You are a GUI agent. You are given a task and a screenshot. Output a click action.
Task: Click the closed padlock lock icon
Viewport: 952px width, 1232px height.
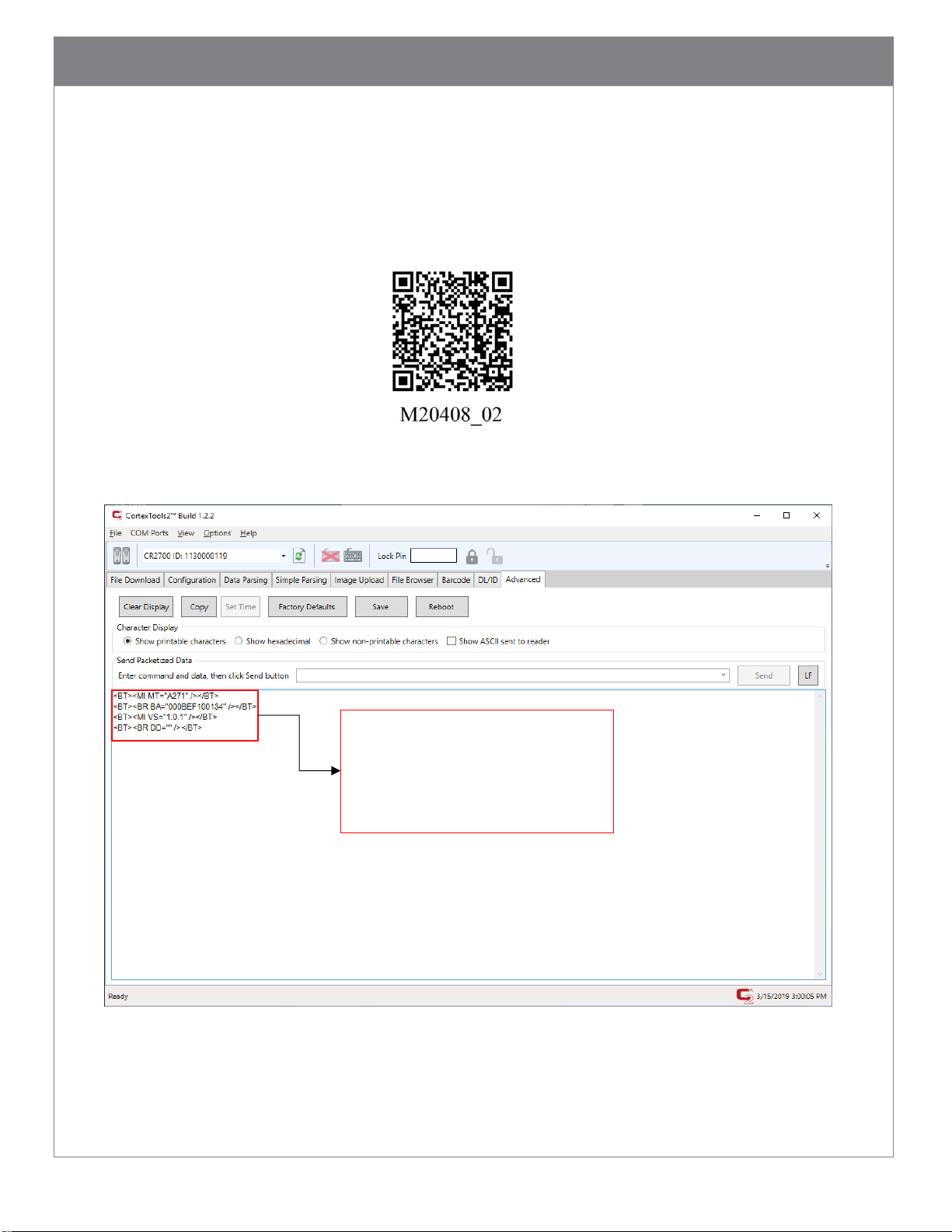(x=472, y=557)
